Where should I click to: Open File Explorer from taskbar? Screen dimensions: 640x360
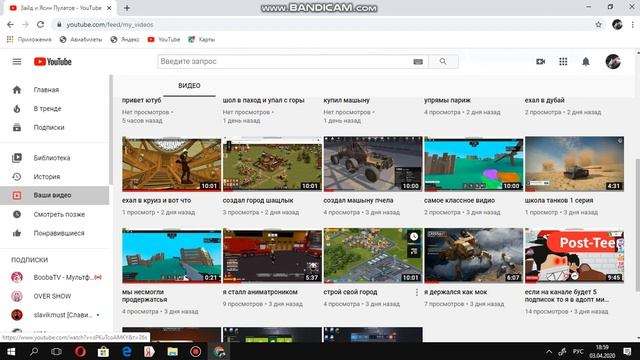[x=173, y=352]
